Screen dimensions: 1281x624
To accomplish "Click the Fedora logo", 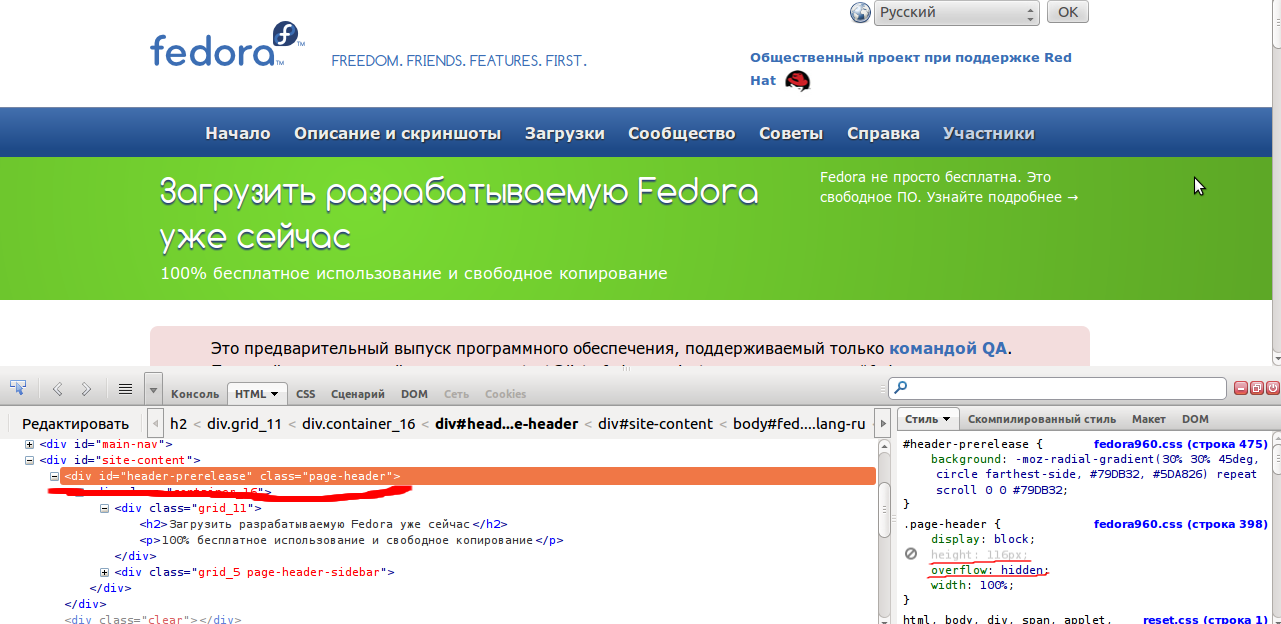I will click(227, 46).
